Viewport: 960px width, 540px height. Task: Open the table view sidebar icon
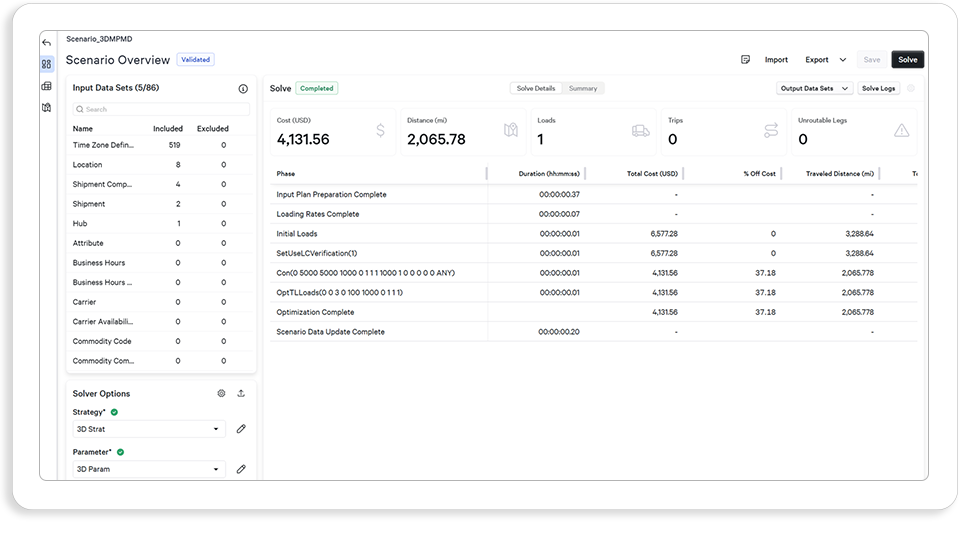[x=47, y=86]
